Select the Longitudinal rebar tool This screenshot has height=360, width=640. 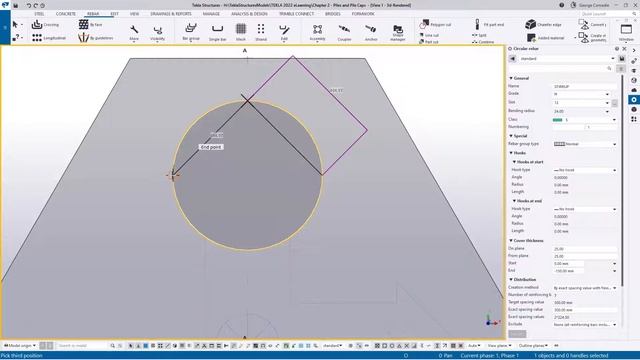point(49,38)
